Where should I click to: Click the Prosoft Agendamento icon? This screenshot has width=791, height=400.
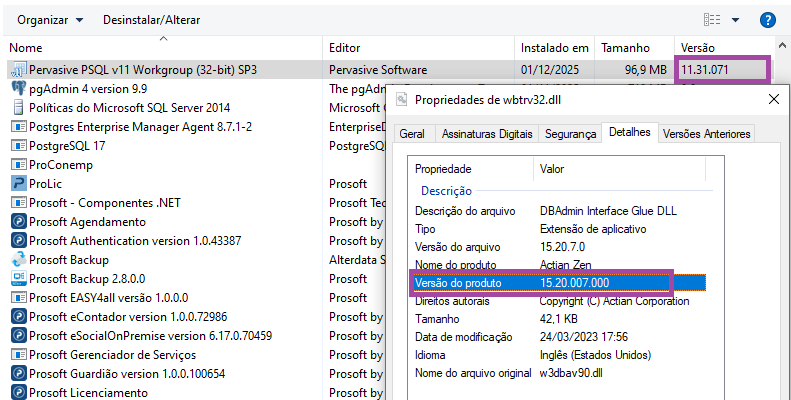tap(19, 222)
